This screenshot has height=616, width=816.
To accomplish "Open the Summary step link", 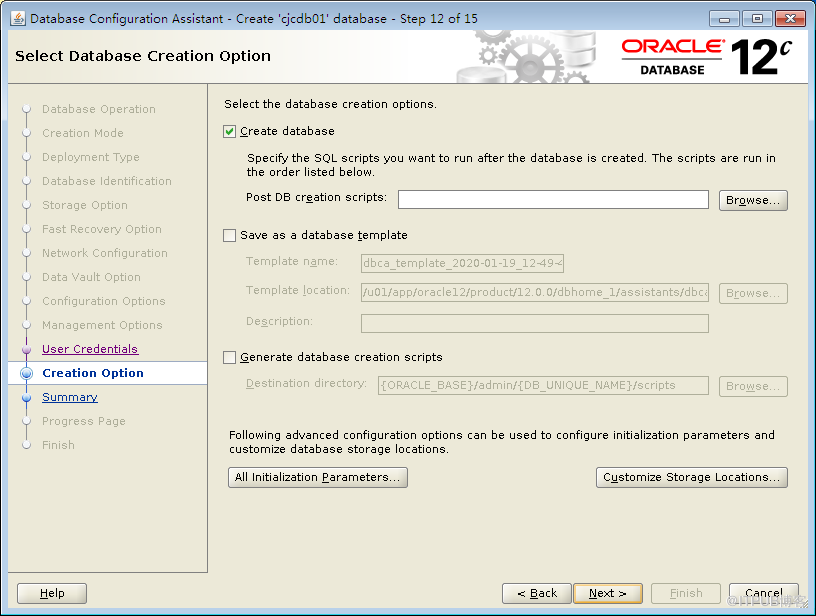I will click(70, 397).
